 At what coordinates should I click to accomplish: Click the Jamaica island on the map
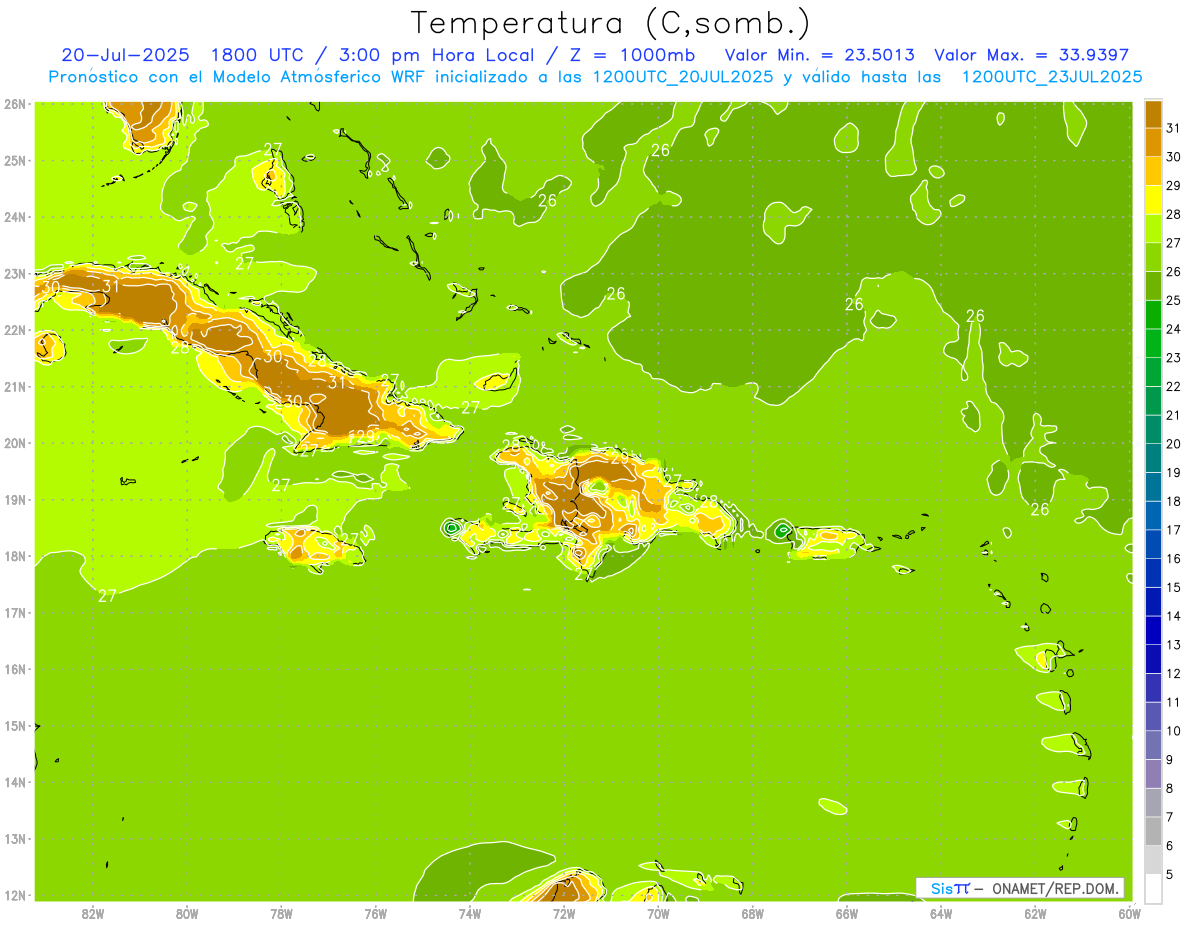(315, 546)
